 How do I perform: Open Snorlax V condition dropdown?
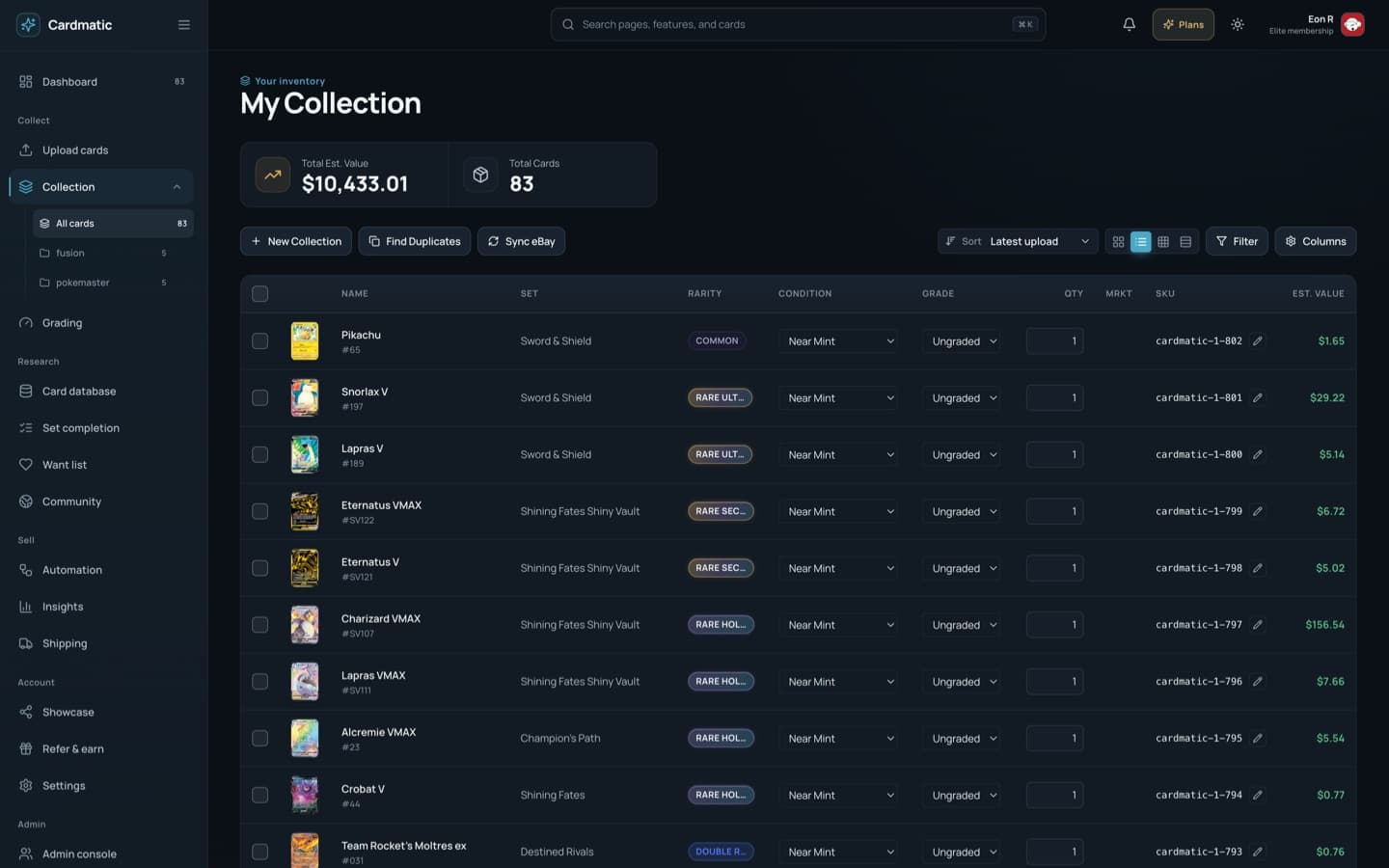(838, 398)
